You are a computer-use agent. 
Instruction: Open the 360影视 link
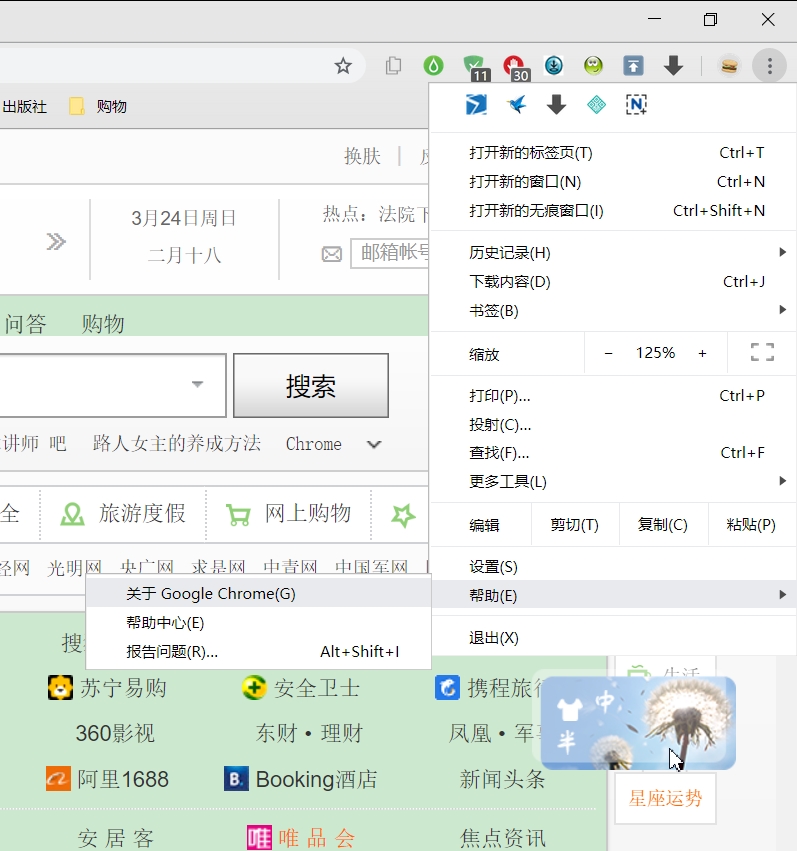click(x=115, y=734)
